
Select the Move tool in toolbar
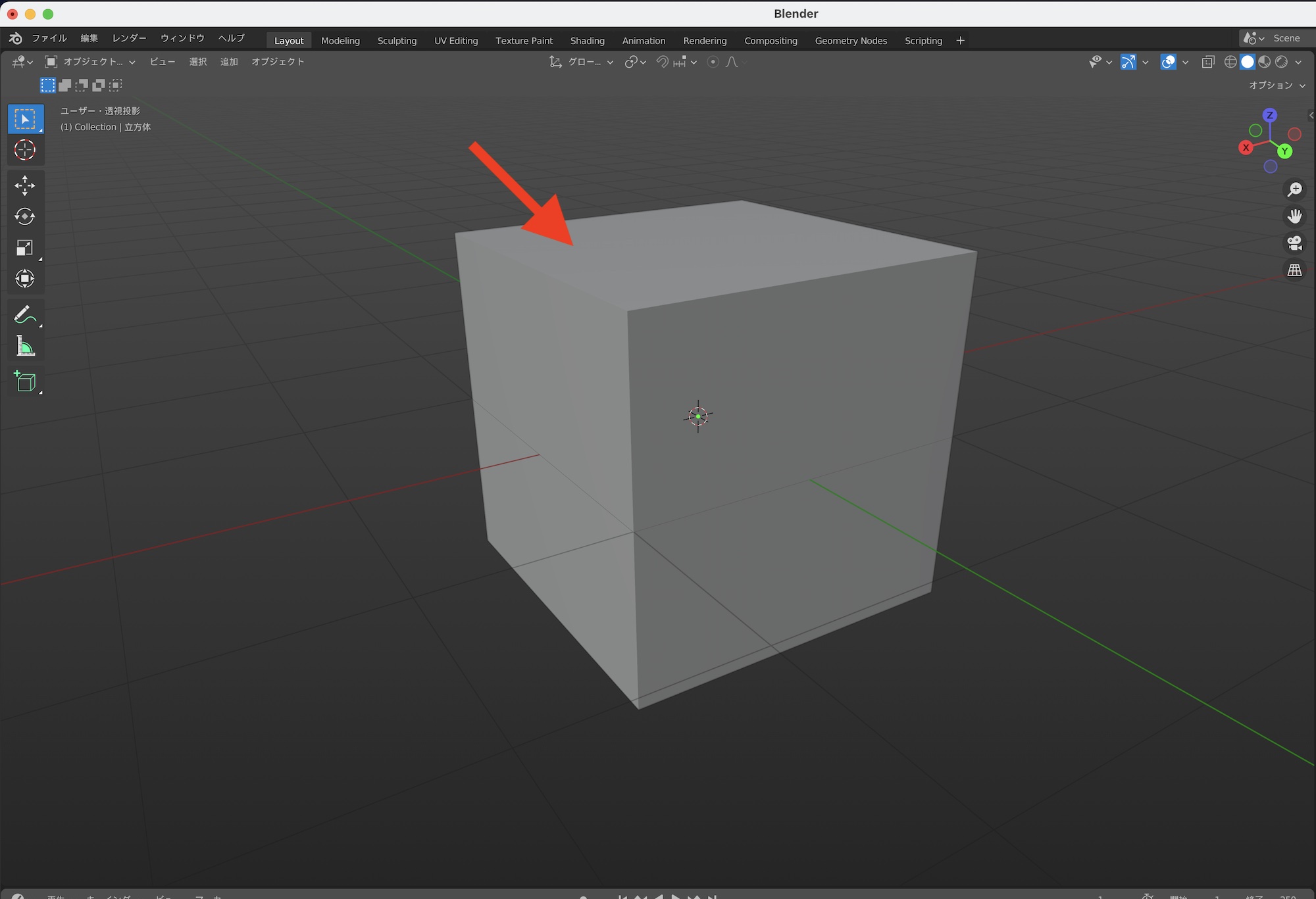pyautogui.click(x=25, y=185)
